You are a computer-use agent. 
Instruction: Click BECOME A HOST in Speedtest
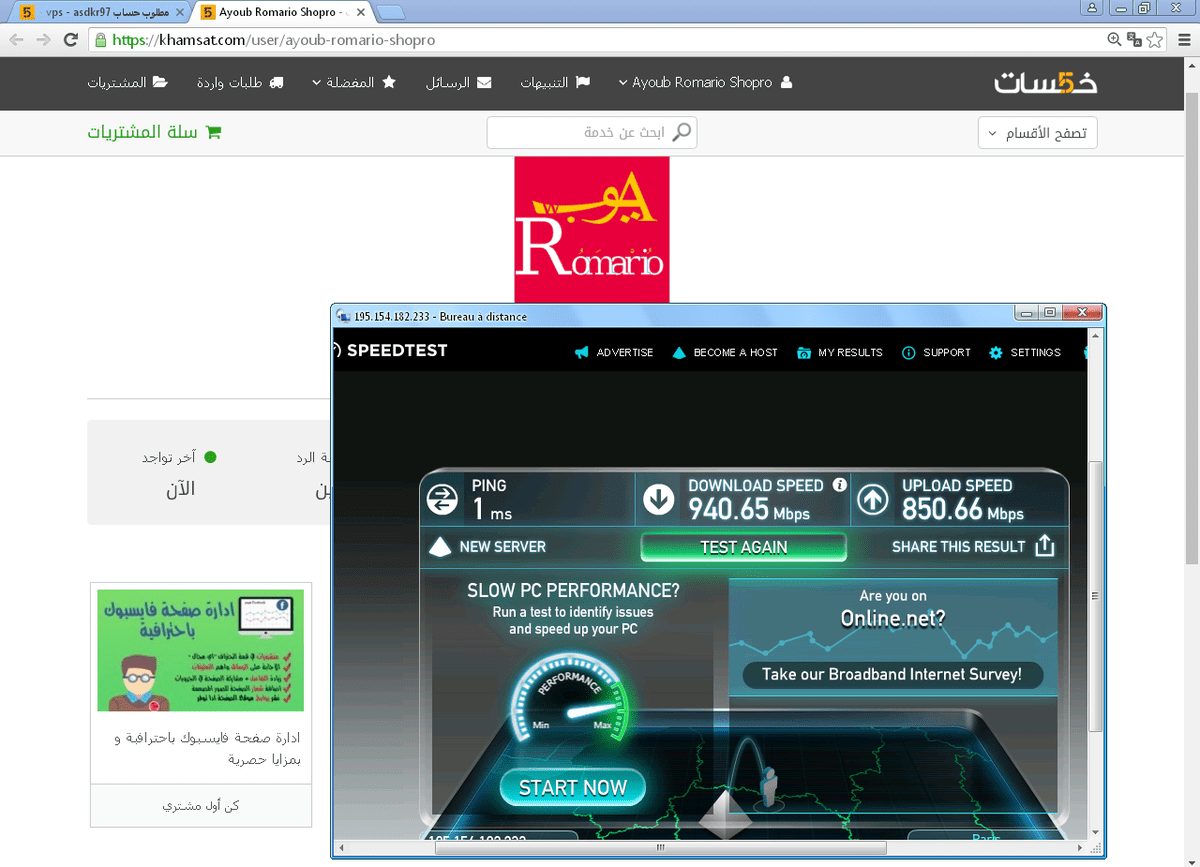pyautogui.click(x=725, y=352)
